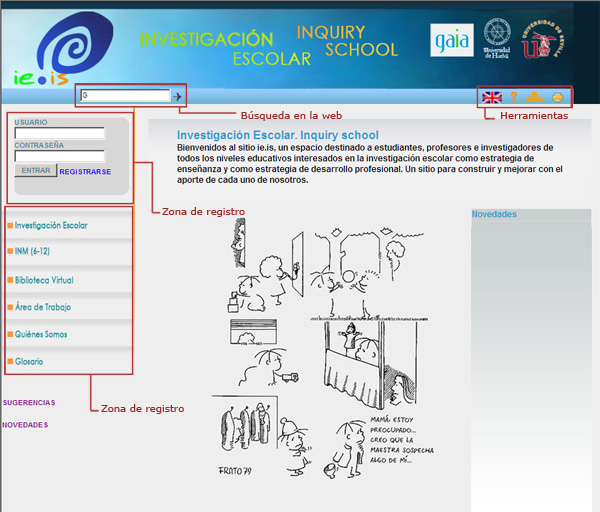Click the ENTRAR button
The image size is (600, 512).
[x=36, y=170]
